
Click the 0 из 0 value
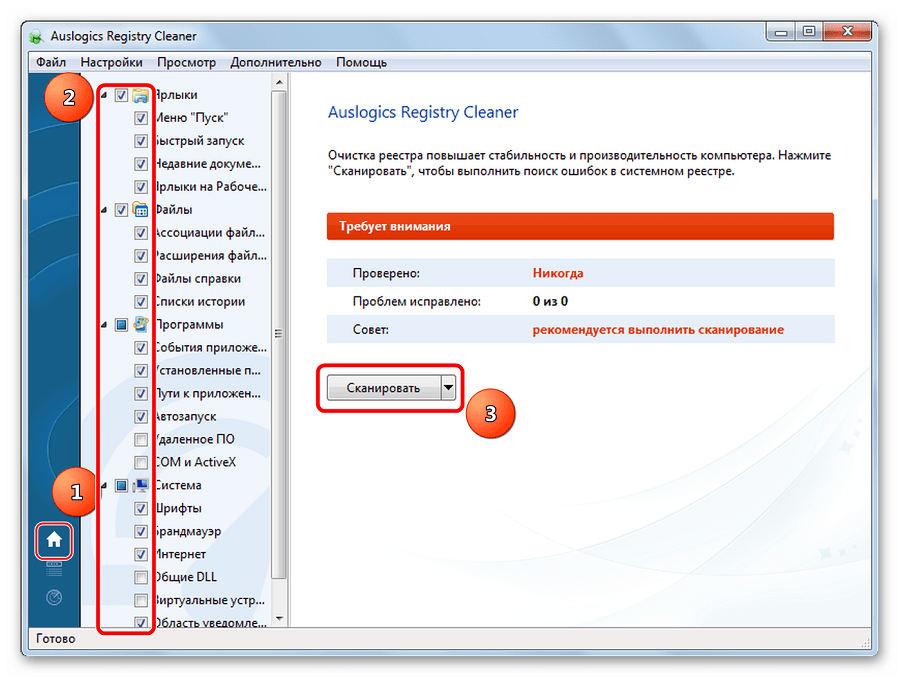point(550,301)
